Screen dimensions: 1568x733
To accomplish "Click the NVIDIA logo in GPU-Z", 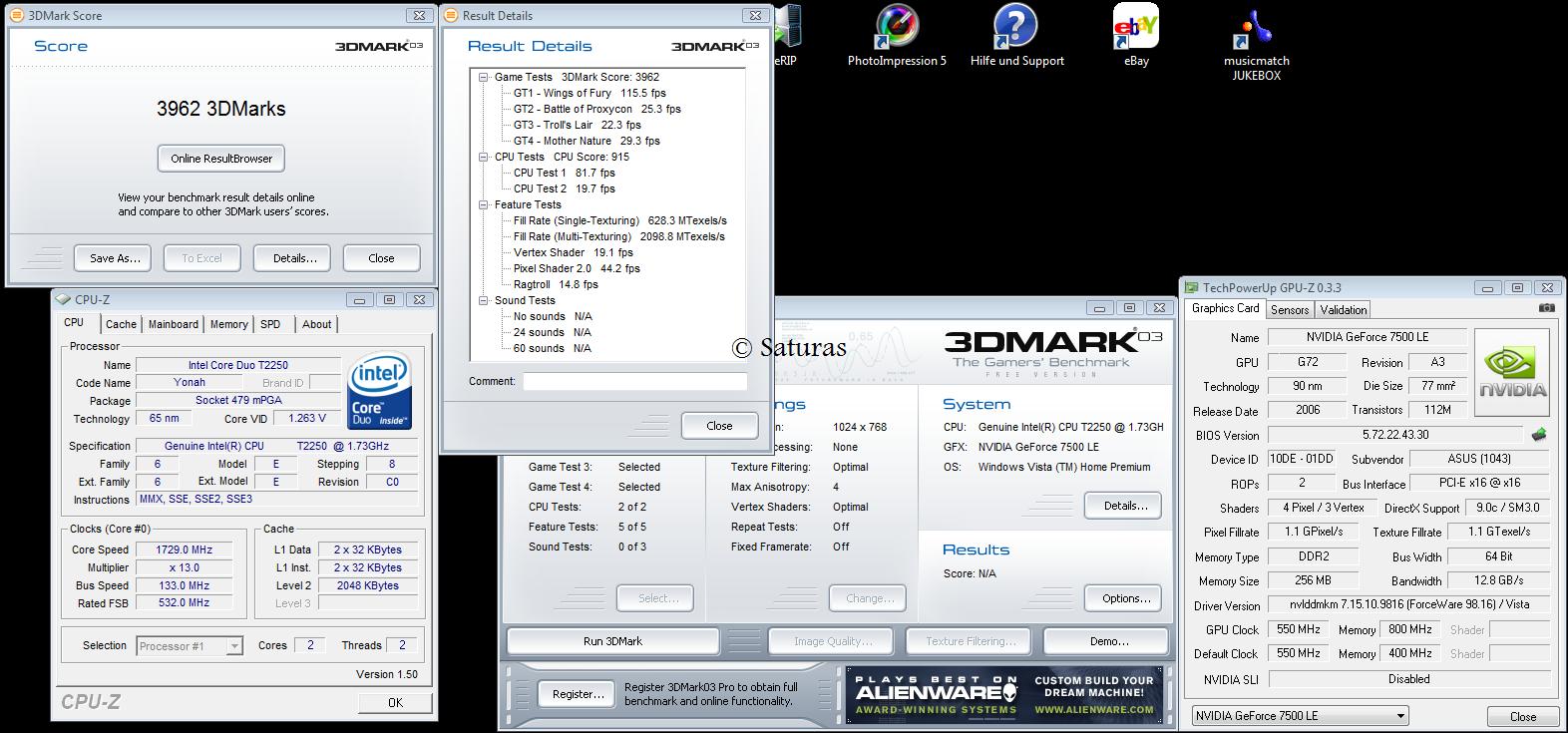I will pos(1512,373).
